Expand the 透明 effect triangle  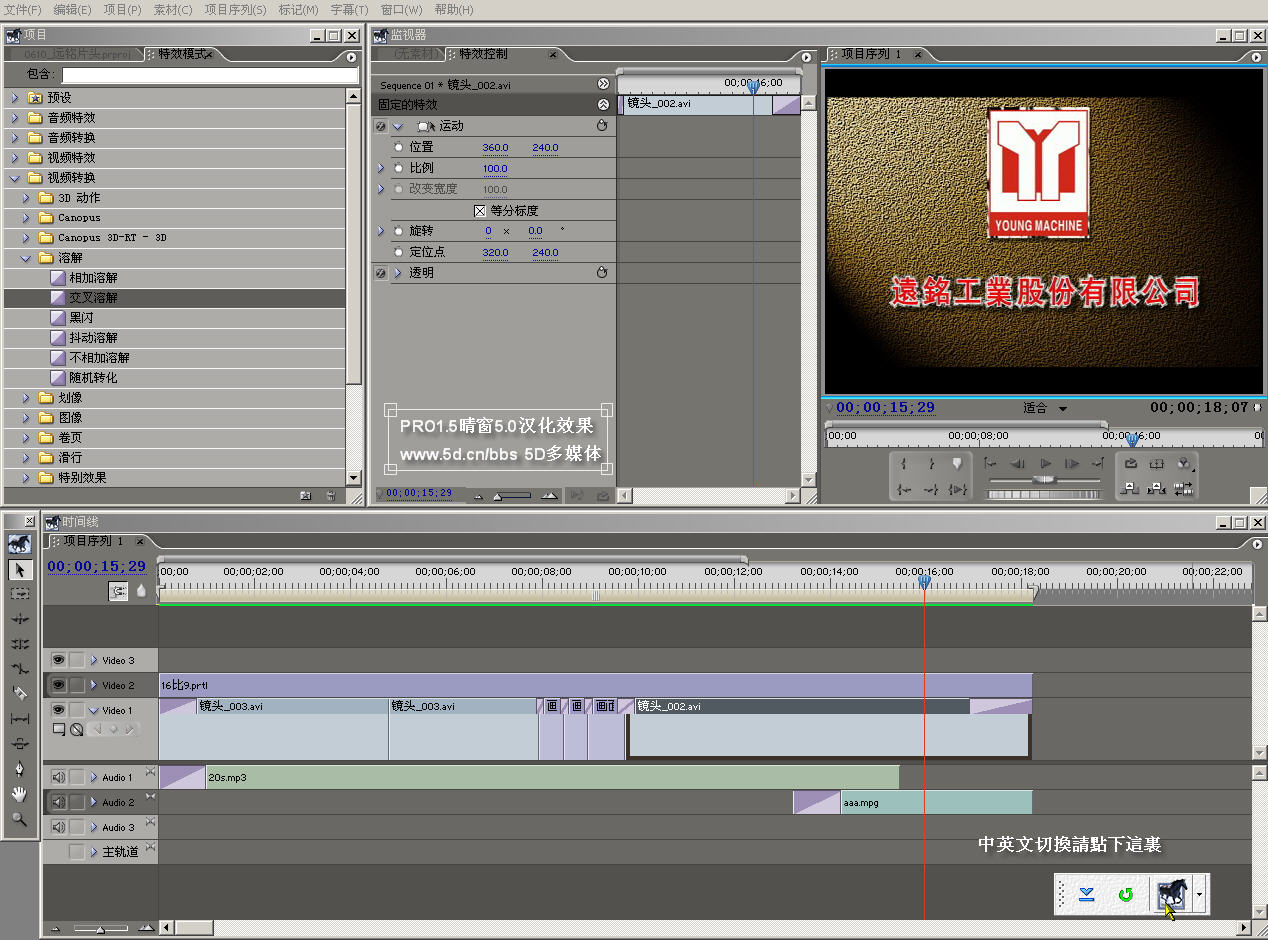coord(397,272)
